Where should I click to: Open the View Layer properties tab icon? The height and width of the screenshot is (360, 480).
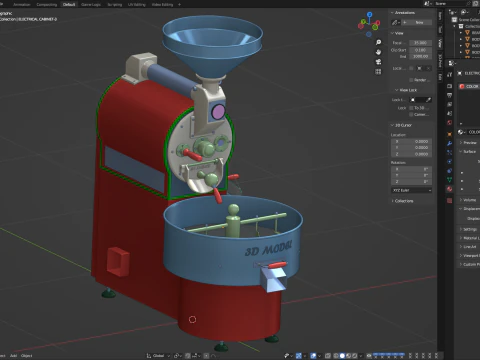pyautogui.click(x=449, y=104)
